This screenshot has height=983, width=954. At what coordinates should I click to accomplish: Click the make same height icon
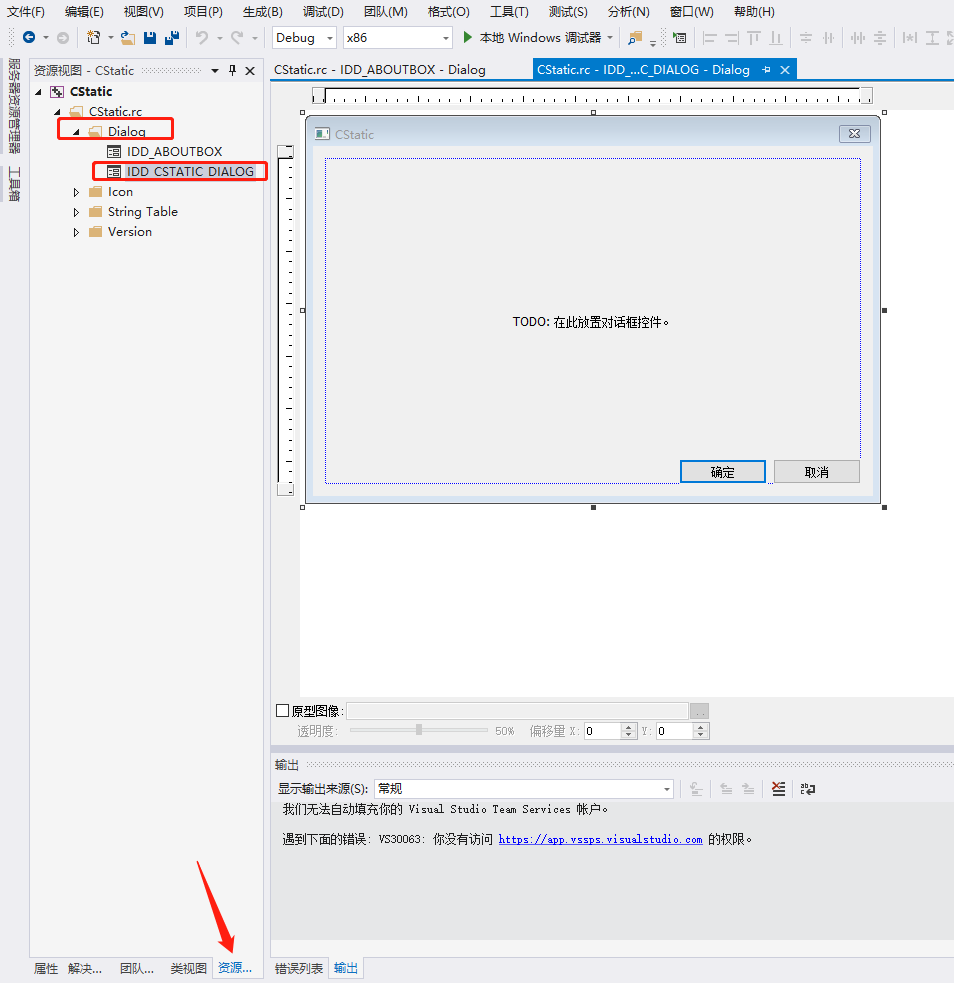(933, 38)
